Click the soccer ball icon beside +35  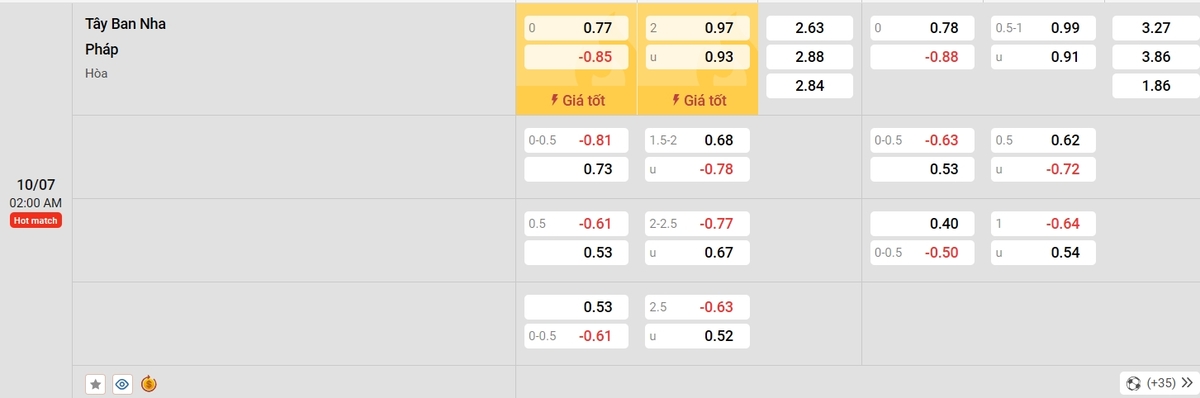coord(1133,383)
